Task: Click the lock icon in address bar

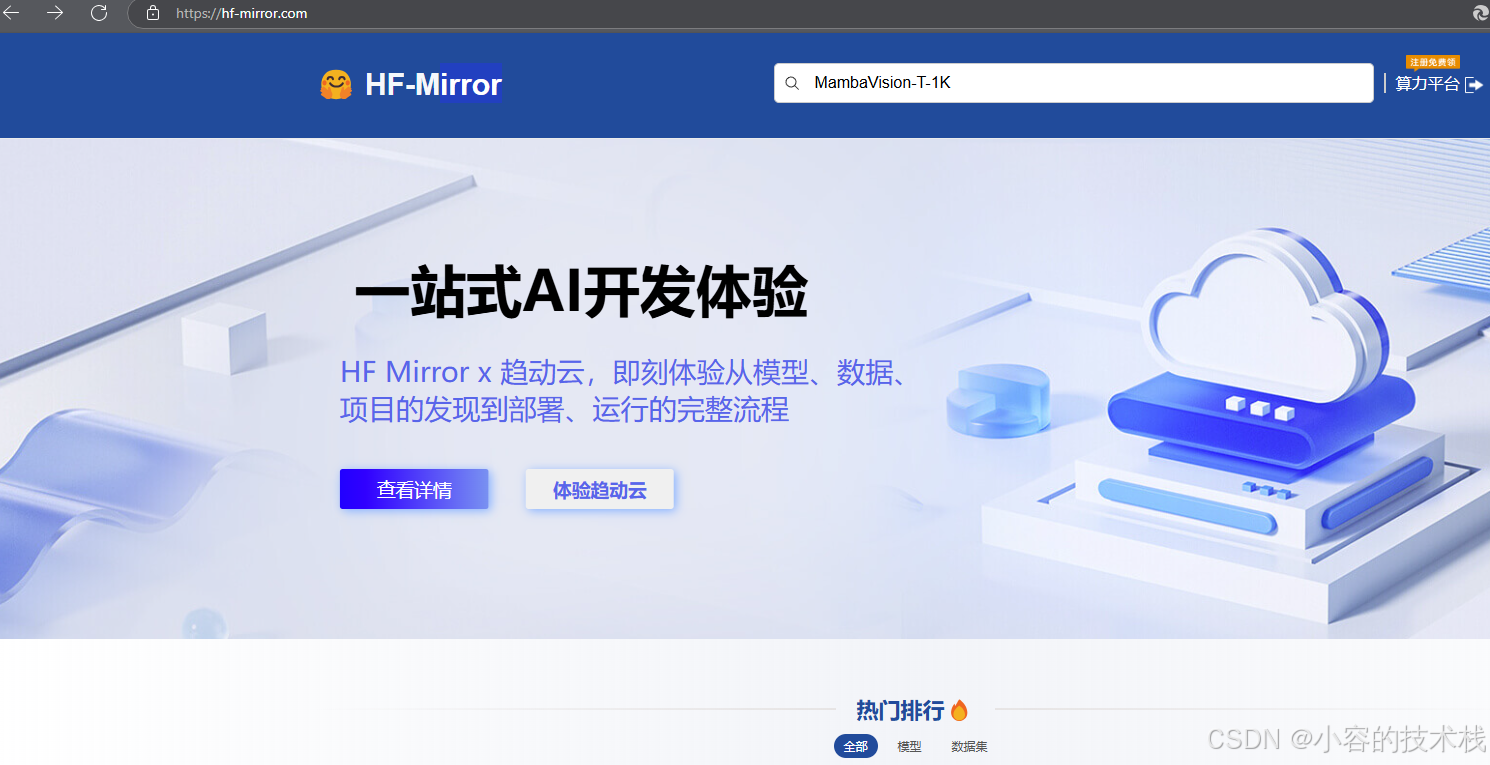Action: tap(153, 14)
